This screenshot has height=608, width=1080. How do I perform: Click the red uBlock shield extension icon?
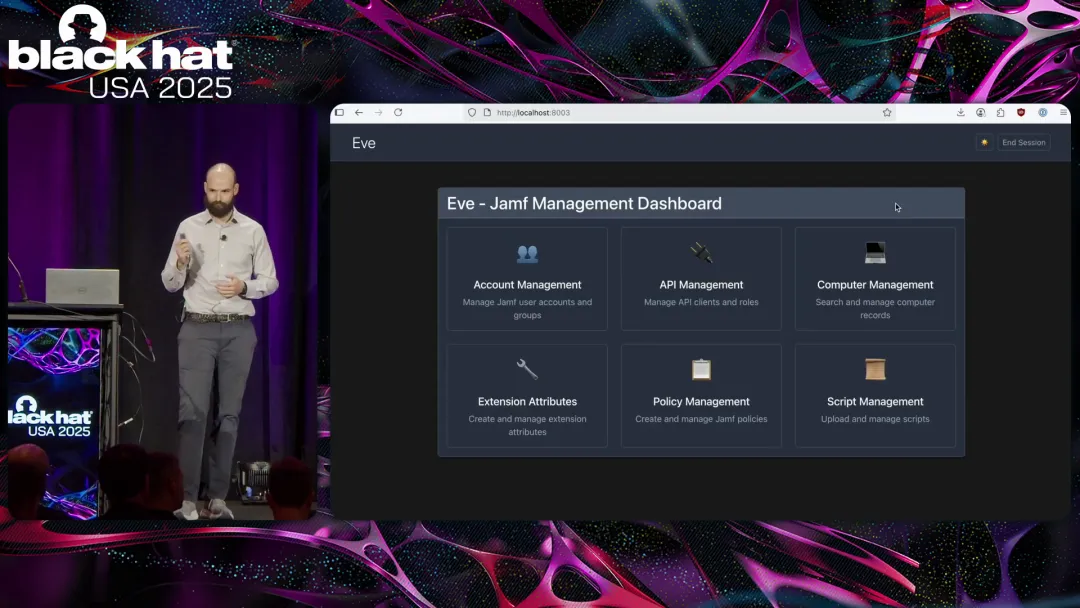click(1021, 112)
